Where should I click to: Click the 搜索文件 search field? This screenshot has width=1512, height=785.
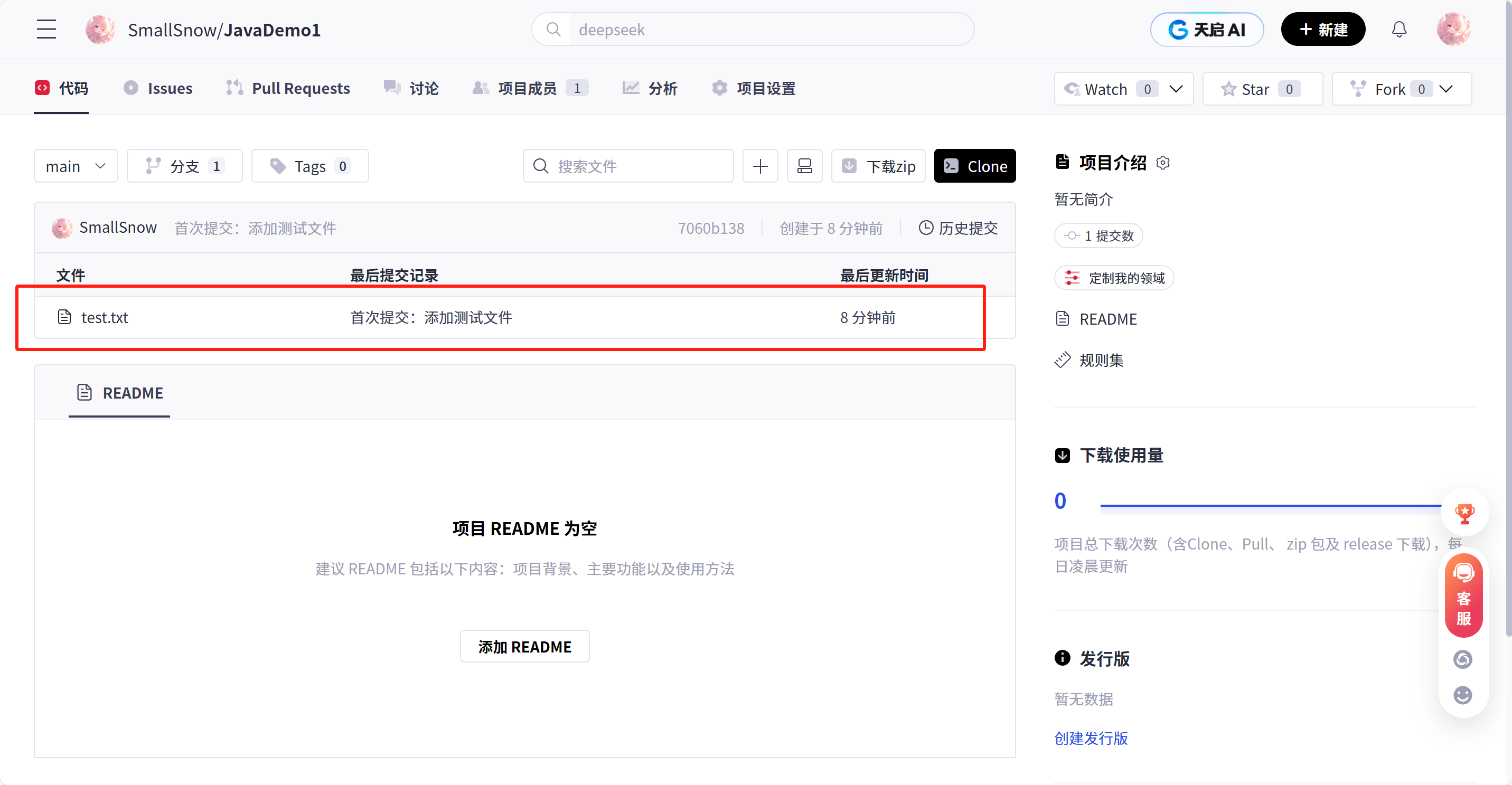(628, 166)
